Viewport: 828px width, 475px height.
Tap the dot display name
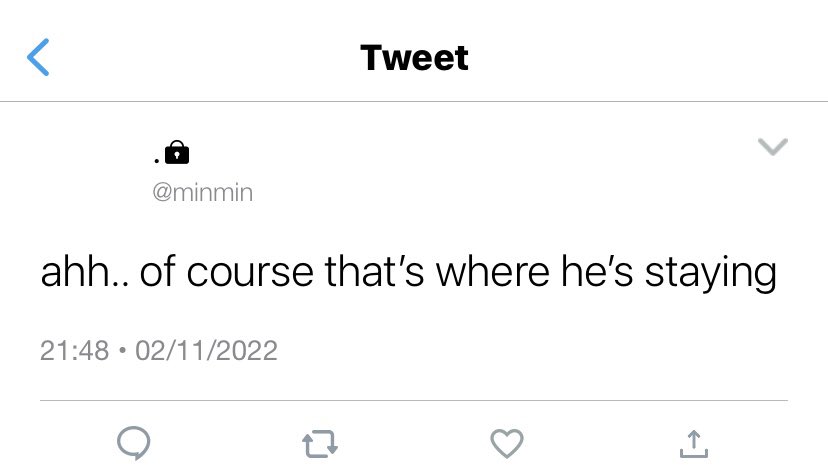click(157, 160)
